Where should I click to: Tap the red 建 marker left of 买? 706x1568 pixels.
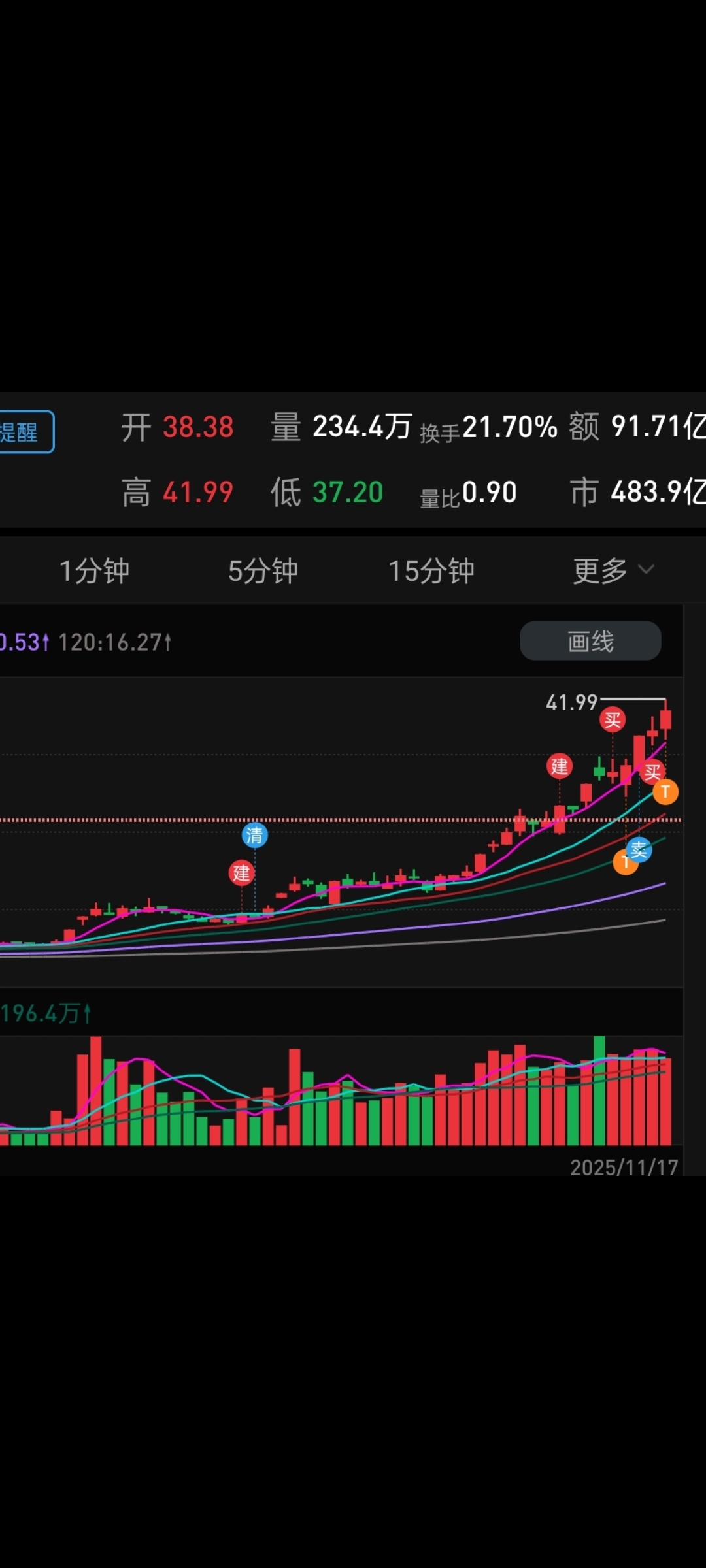pyautogui.click(x=560, y=766)
